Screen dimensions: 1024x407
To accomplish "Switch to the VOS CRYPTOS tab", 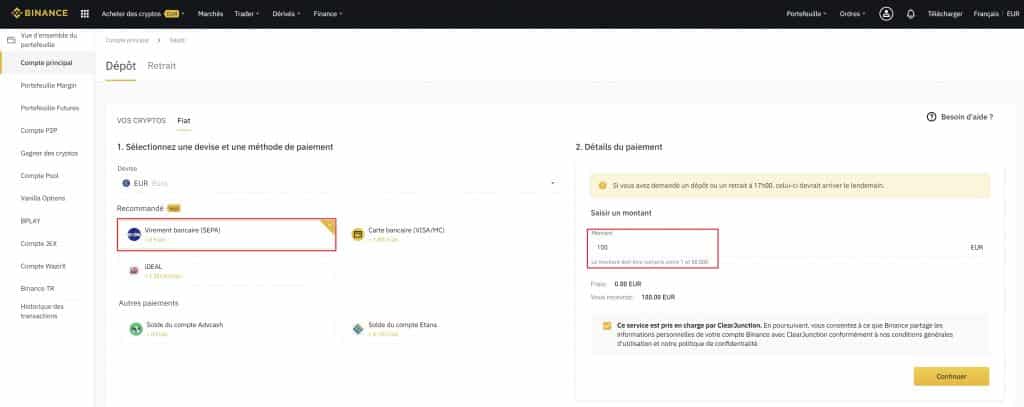I will click(141, 121).
